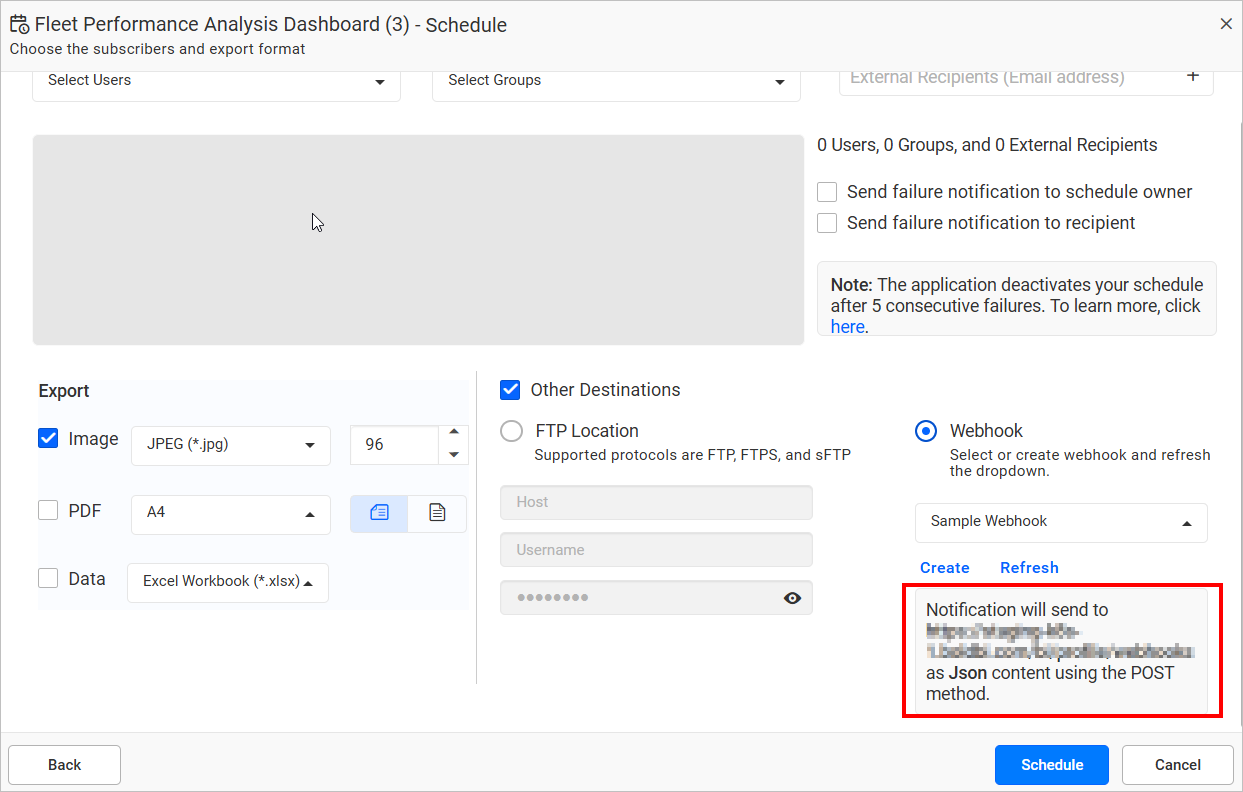
Task: Reveal the FTP password with the eye icon
Action: coord(792,598)
